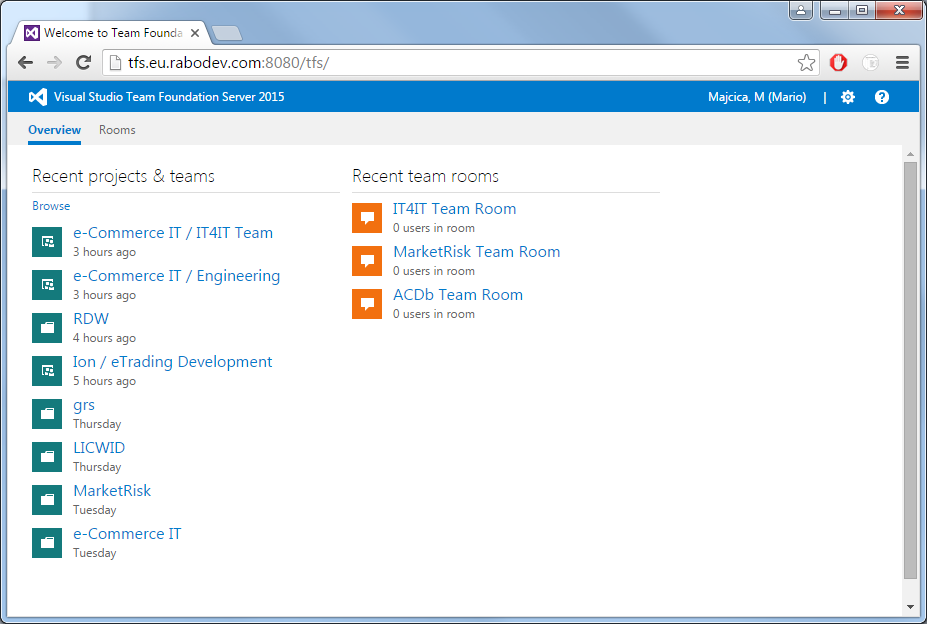Click the browser forward arrow
The width and height of the screenshot is (927, 624).
tap(54, 63)
